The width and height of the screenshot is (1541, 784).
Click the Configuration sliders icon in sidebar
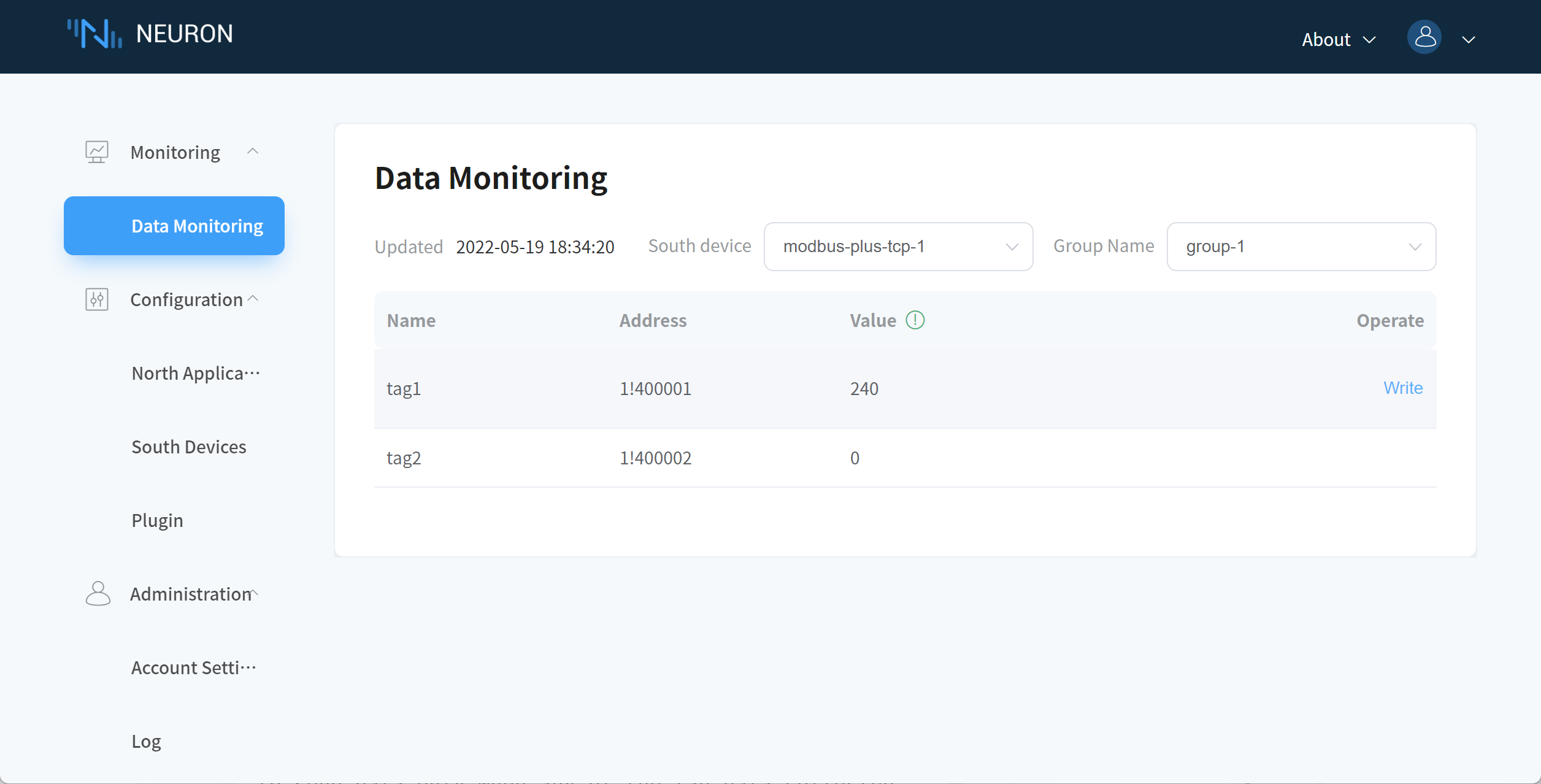[x=96, y=299]
